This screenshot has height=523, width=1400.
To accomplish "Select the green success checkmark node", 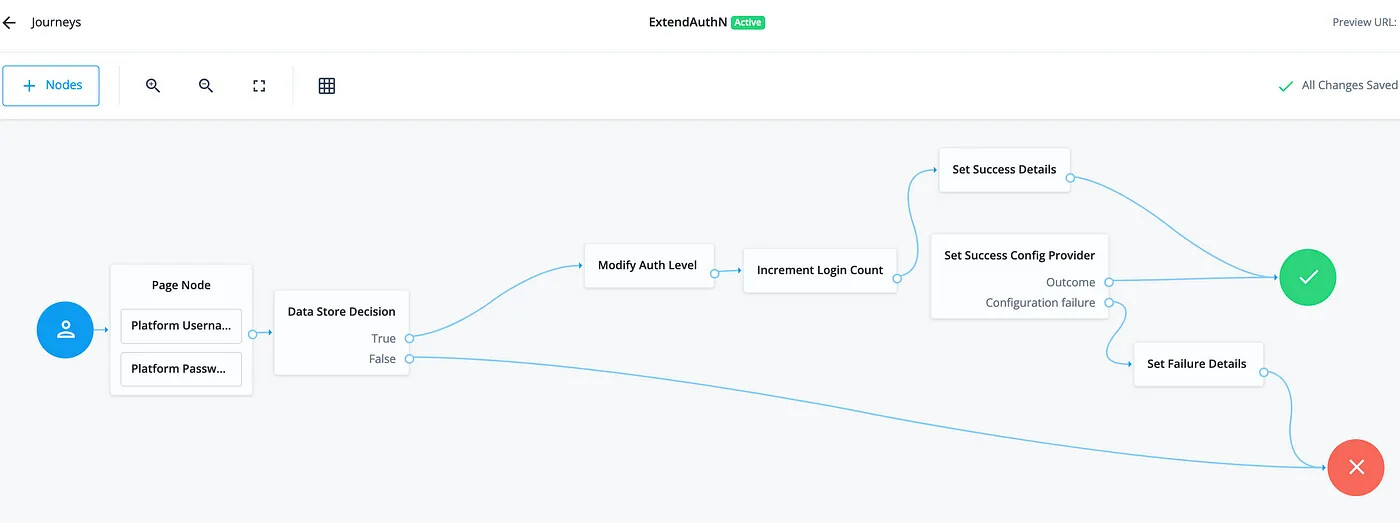I will [1308, 278].
